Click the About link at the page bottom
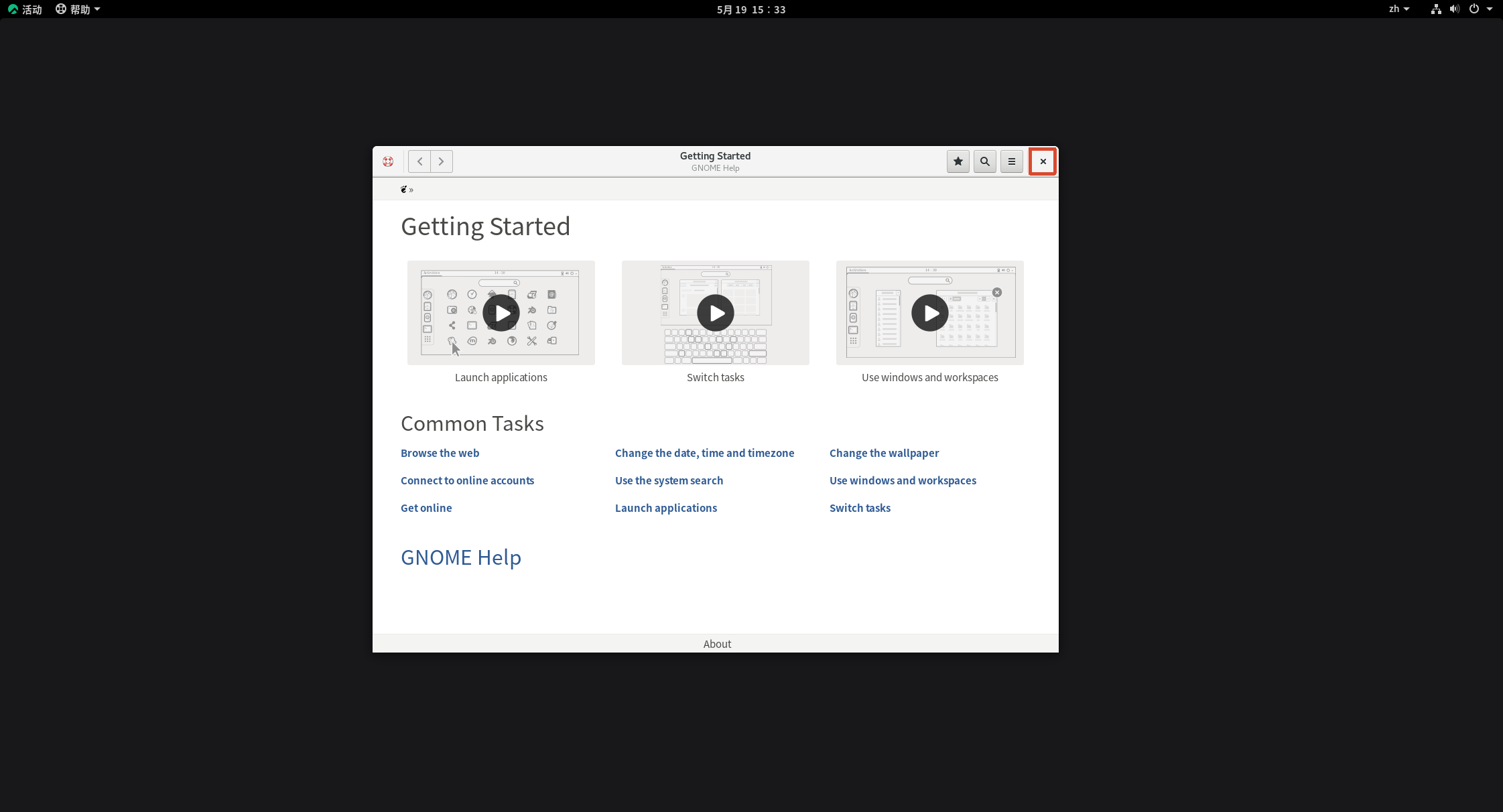This screenshot has height=812, width=1503. (717, 644)
